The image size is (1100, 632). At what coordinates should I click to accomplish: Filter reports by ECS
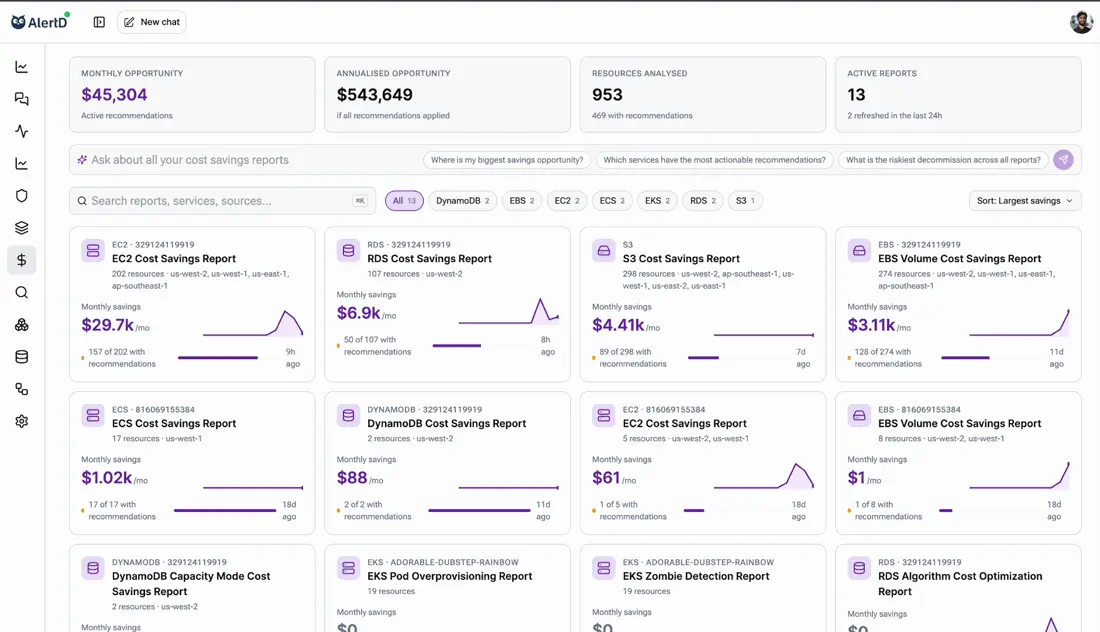pyautogui.click(x=612, y=201)
